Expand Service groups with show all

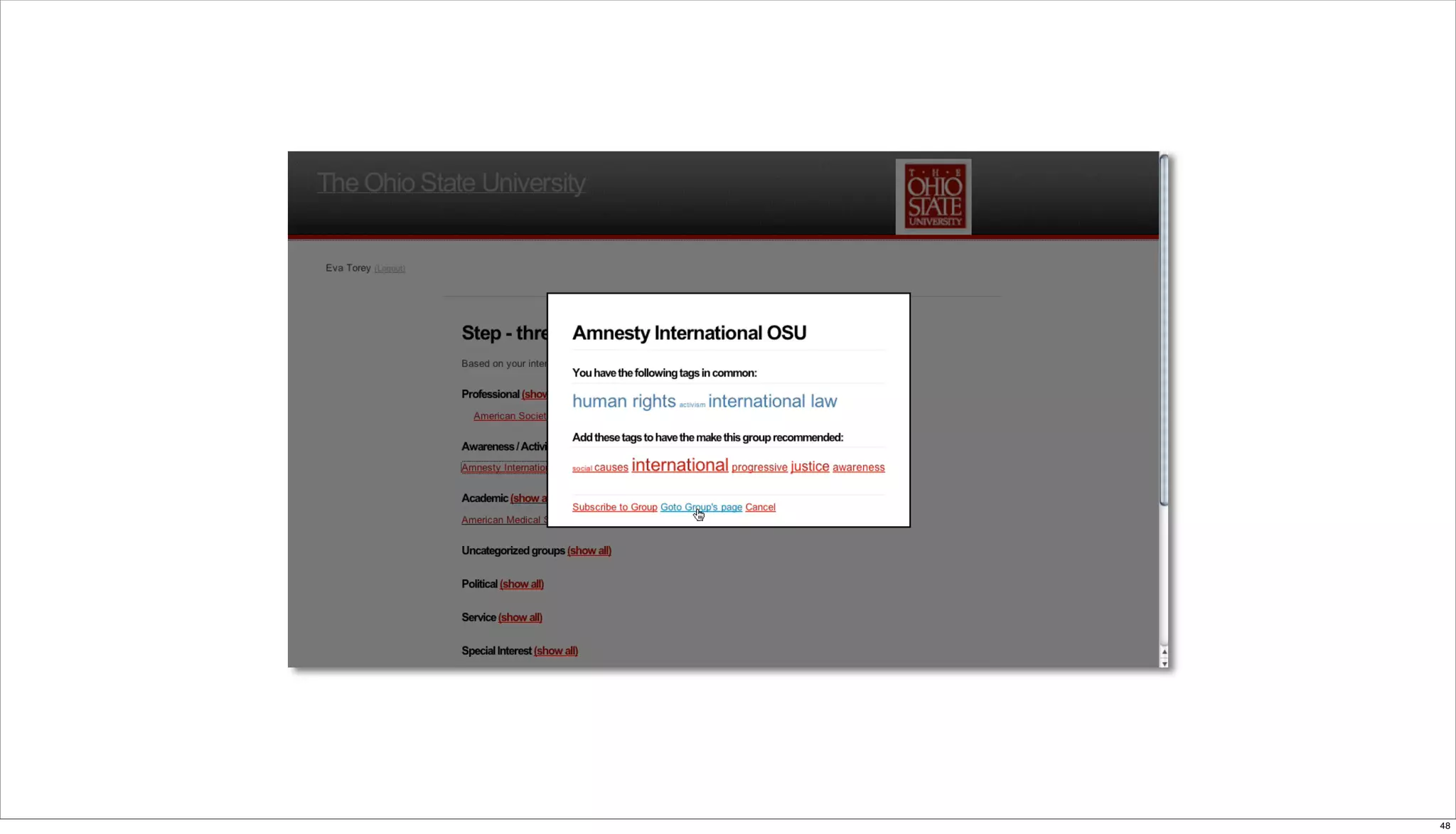pos(520,617)
